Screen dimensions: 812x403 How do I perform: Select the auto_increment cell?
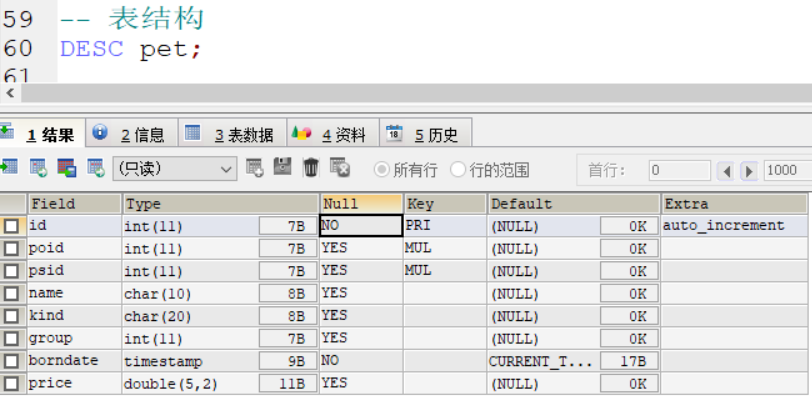734,226
